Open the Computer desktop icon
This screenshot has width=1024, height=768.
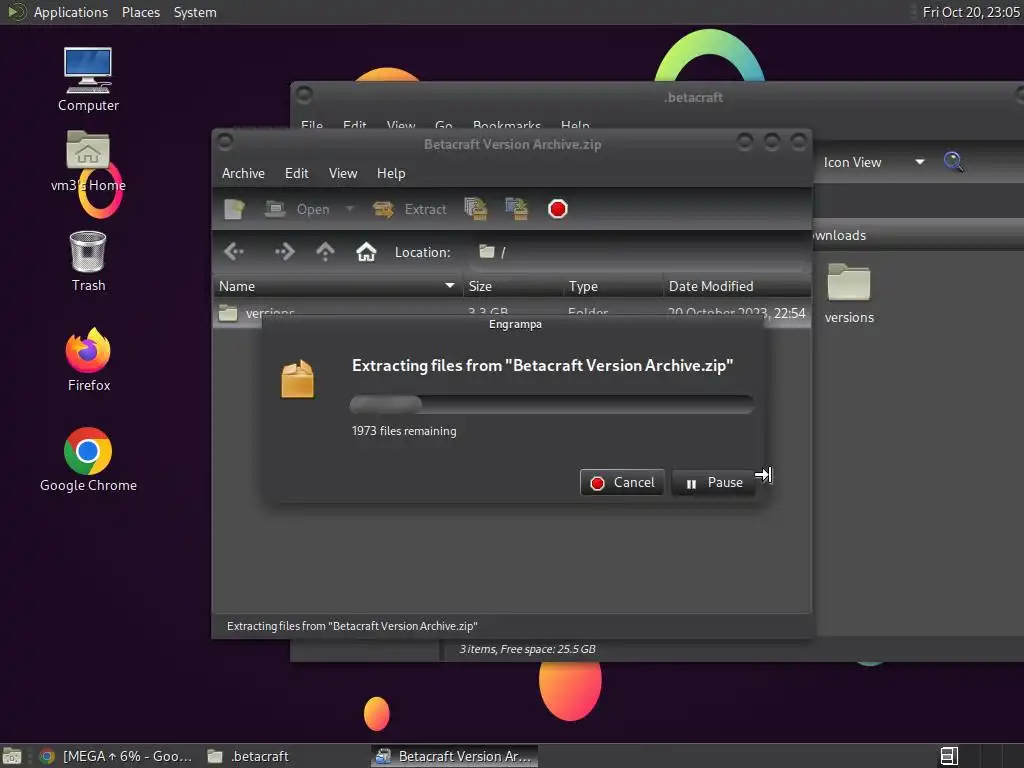(88, 80)
